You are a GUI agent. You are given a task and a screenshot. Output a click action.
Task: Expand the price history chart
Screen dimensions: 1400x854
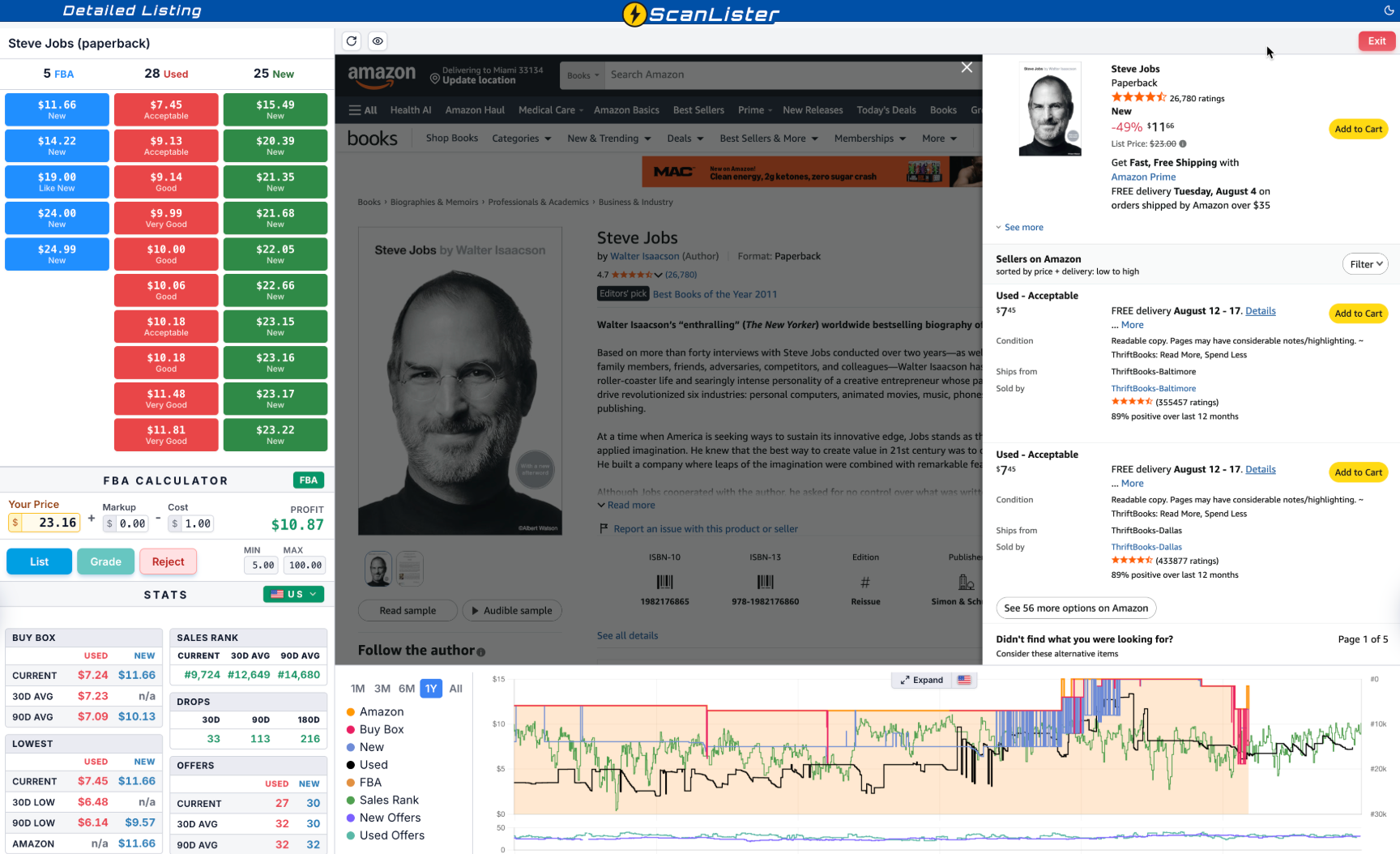point(922,680)
